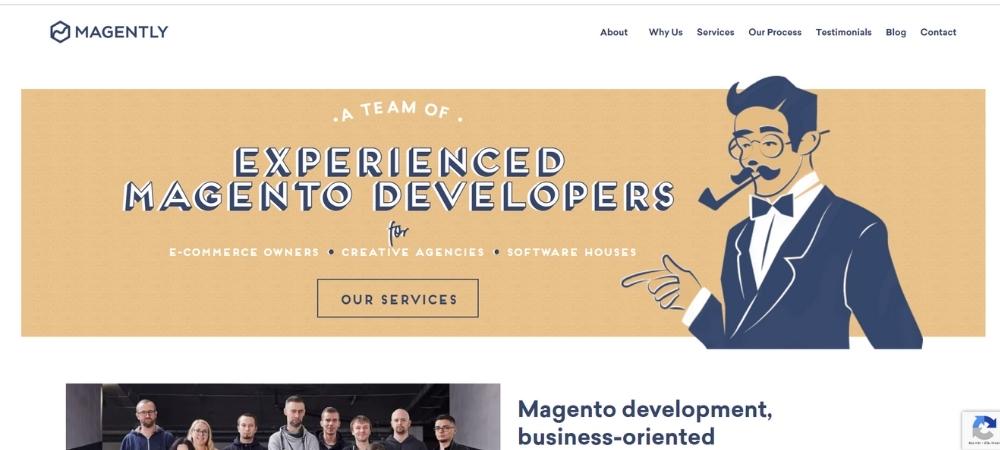
Task: Click the MAGENTLY wordmark text
Action: click(x=122, y=32)
